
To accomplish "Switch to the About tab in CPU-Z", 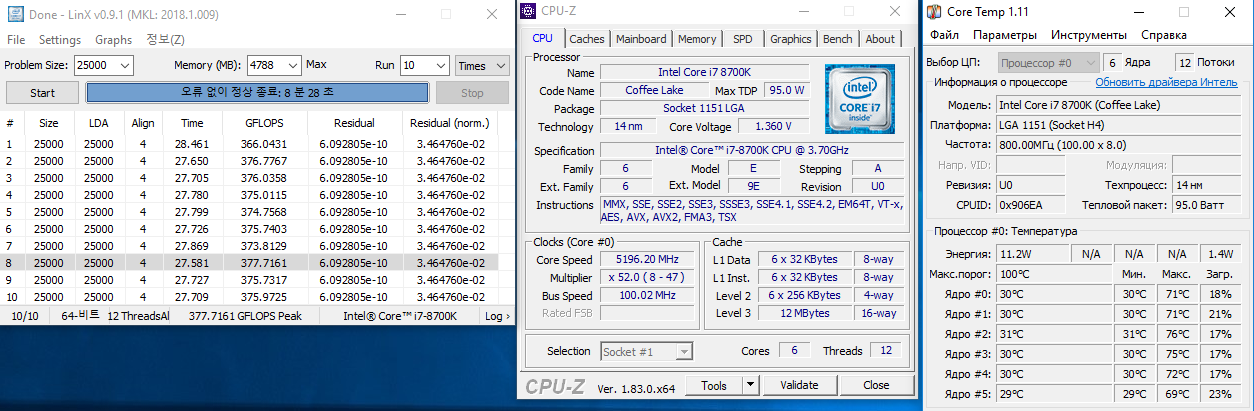I will tap(880, 39).
